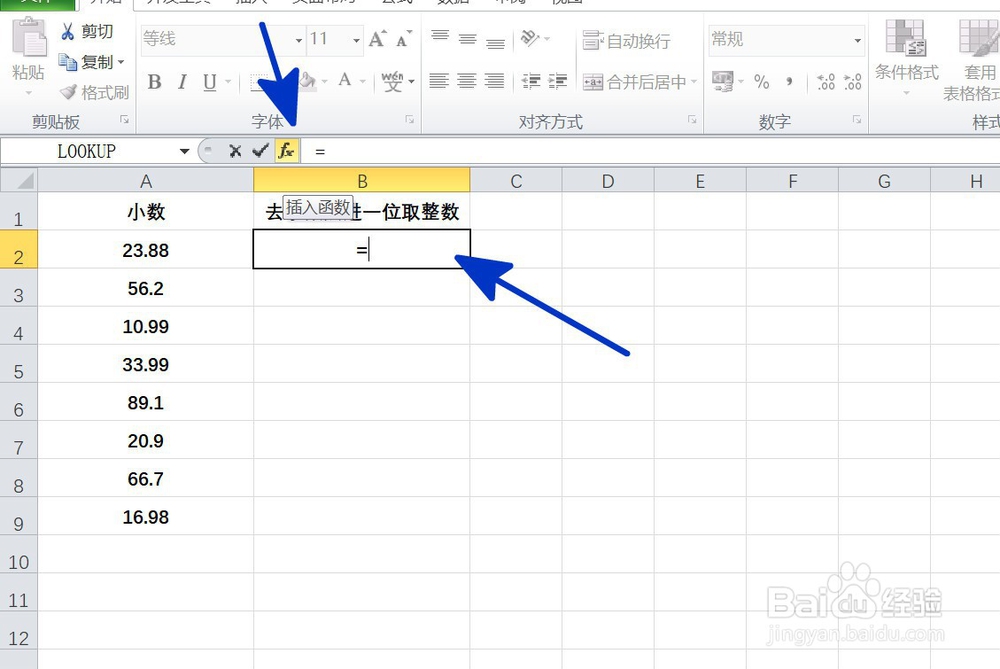
Task: Apply Percent Style in the Number group
Action: click(x=763, y=82)
